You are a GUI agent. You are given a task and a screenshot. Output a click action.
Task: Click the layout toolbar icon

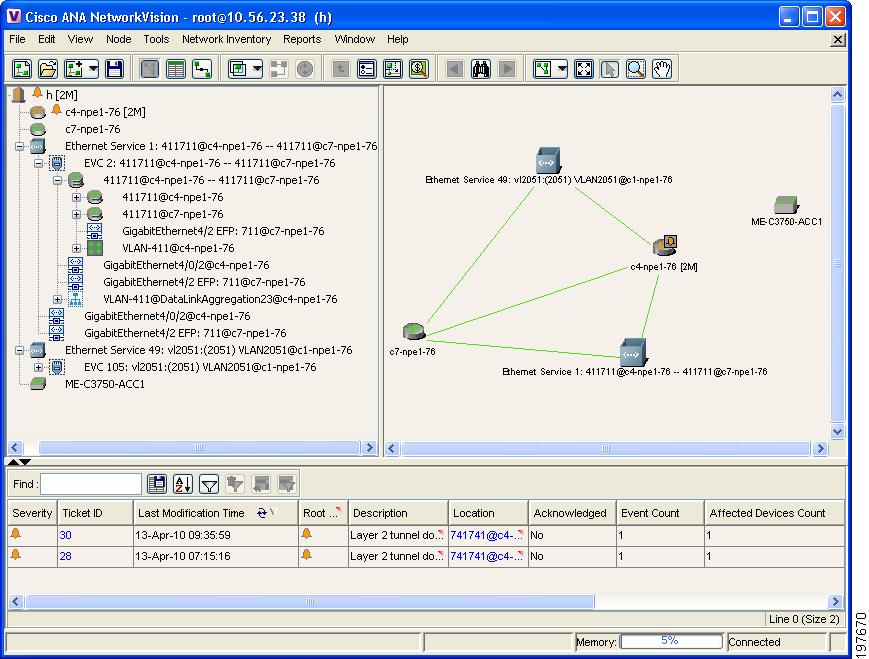pos(543,69)
